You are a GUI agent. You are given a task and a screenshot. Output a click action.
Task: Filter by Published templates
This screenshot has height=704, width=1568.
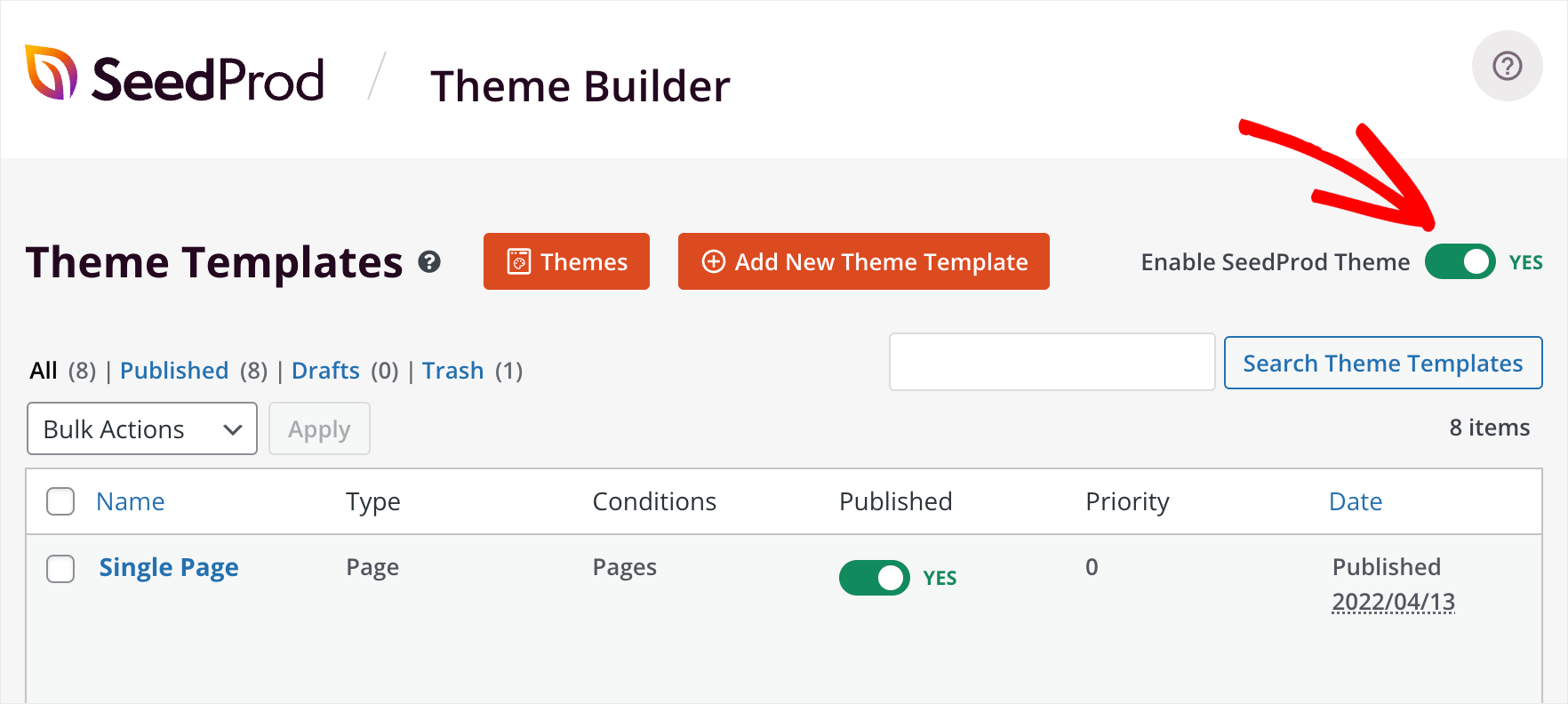click(174, 370)
